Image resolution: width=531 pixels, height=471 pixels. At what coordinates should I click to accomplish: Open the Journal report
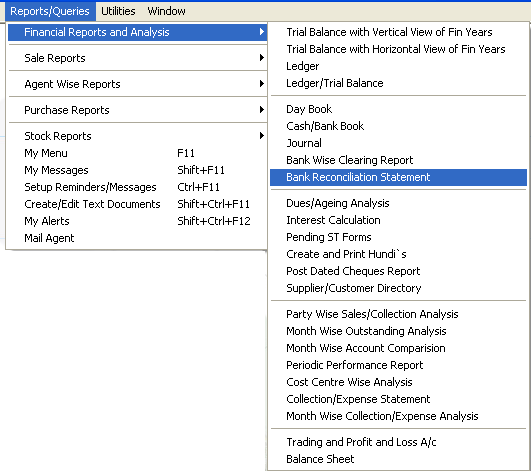tap(398, 143)
